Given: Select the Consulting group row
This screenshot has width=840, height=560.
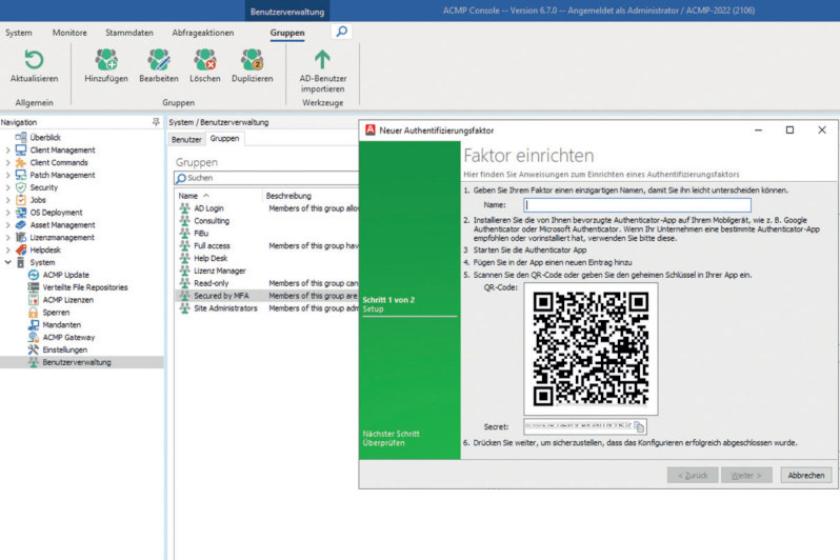Looking at the screenshot, I should coord(267,221).
